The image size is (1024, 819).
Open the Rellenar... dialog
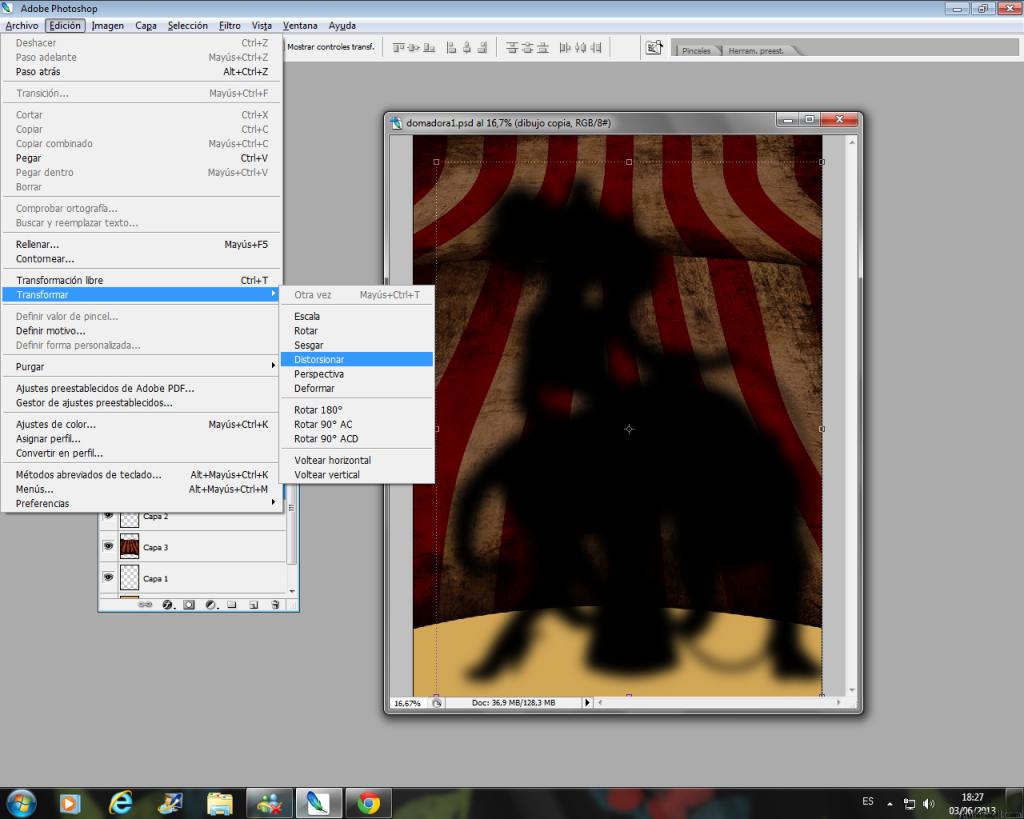tap(141, 244)
